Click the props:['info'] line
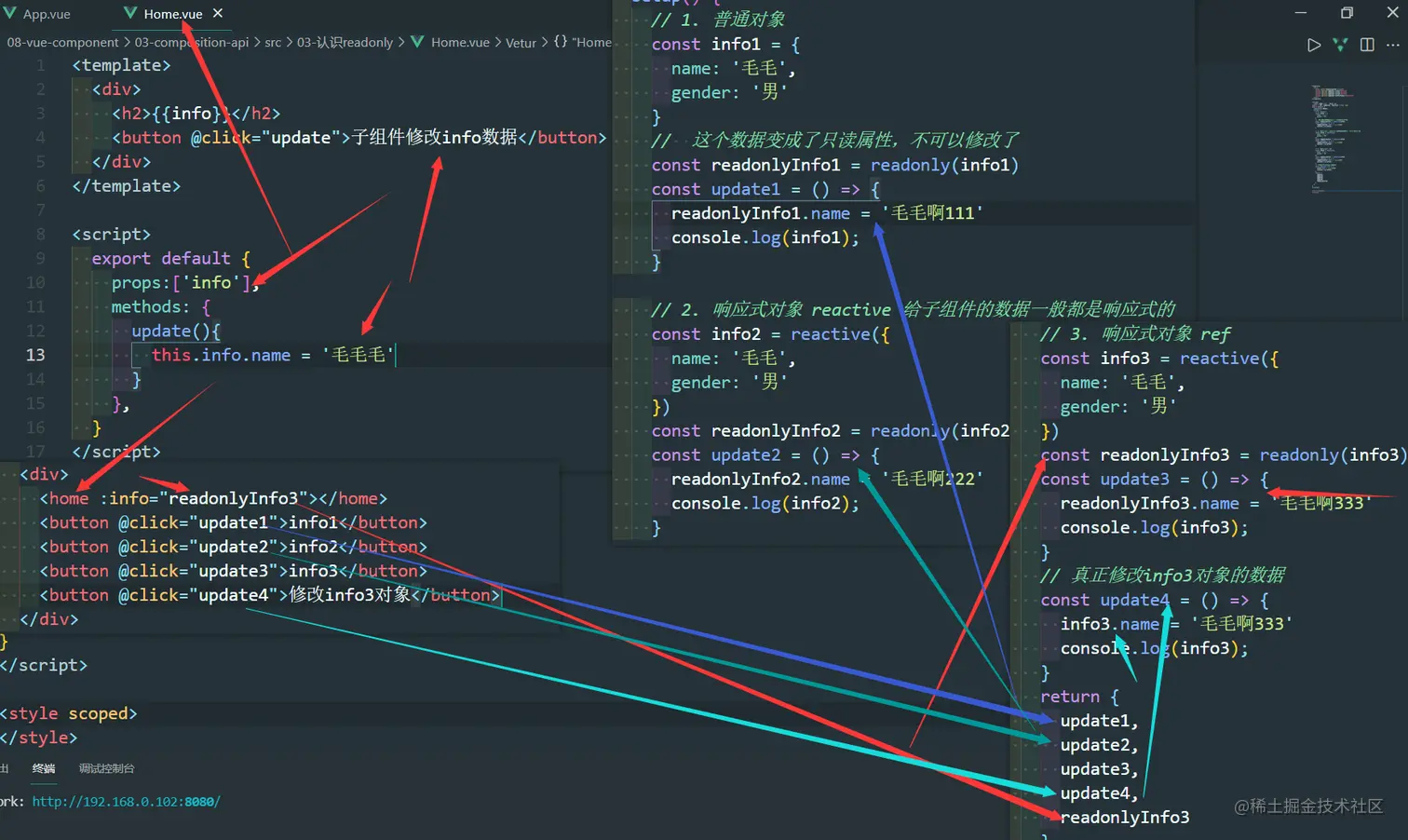This screenshot has width=1408, height=840. (185, 282)
